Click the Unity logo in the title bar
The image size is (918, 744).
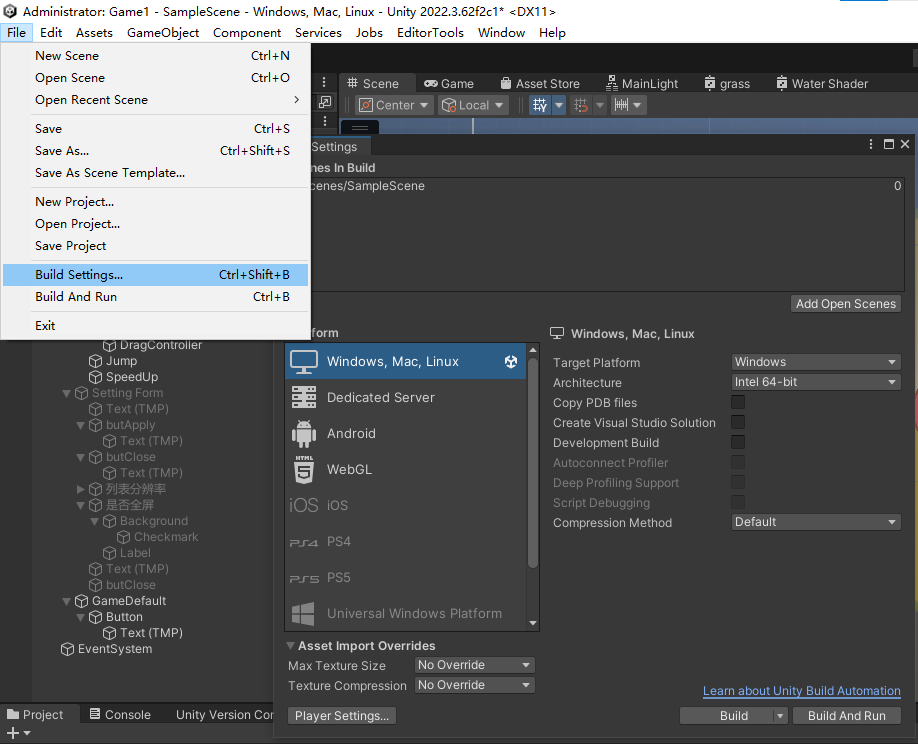click(x=10, y=11)
